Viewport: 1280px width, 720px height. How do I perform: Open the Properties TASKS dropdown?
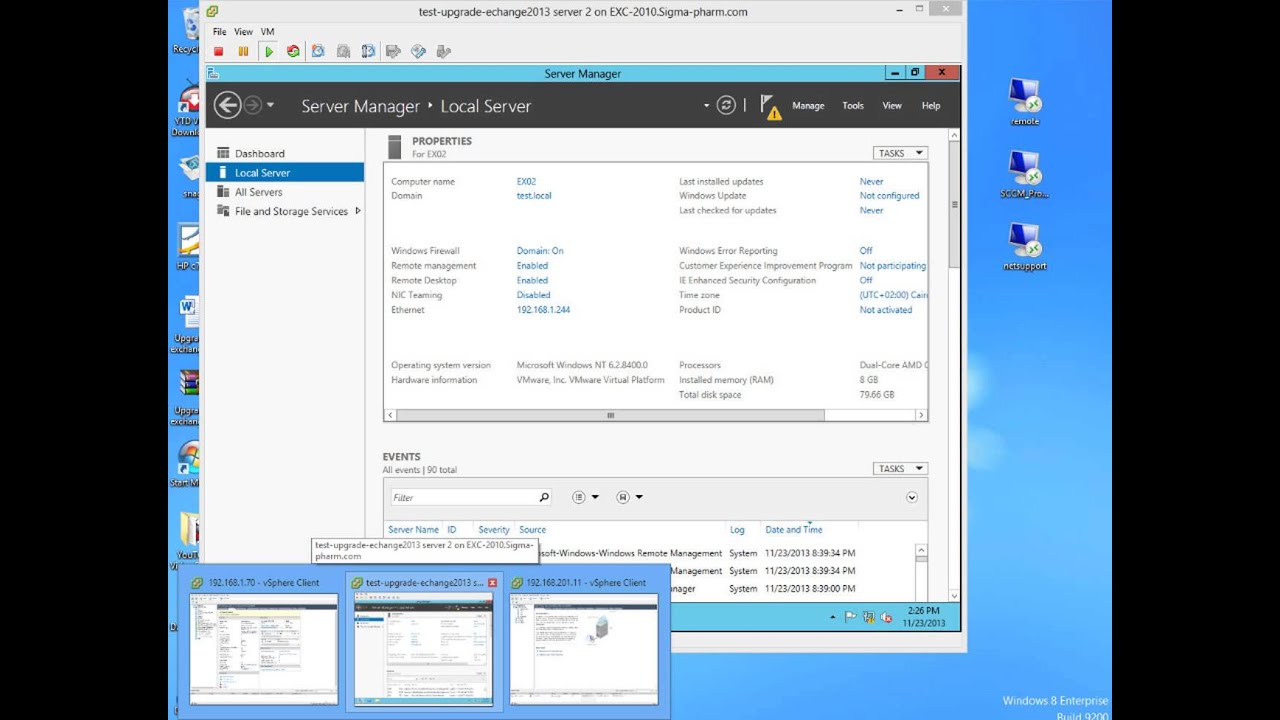click(x=900, y=153)
